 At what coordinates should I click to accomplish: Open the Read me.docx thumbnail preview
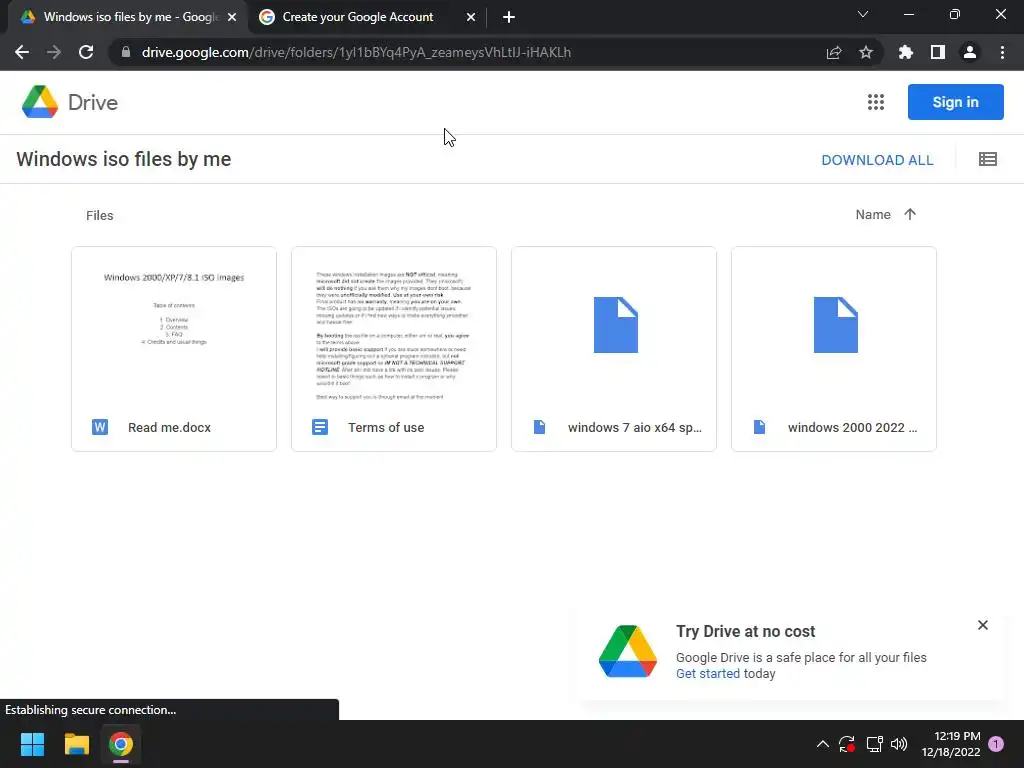pyautogui.click(x=174, y=327)
